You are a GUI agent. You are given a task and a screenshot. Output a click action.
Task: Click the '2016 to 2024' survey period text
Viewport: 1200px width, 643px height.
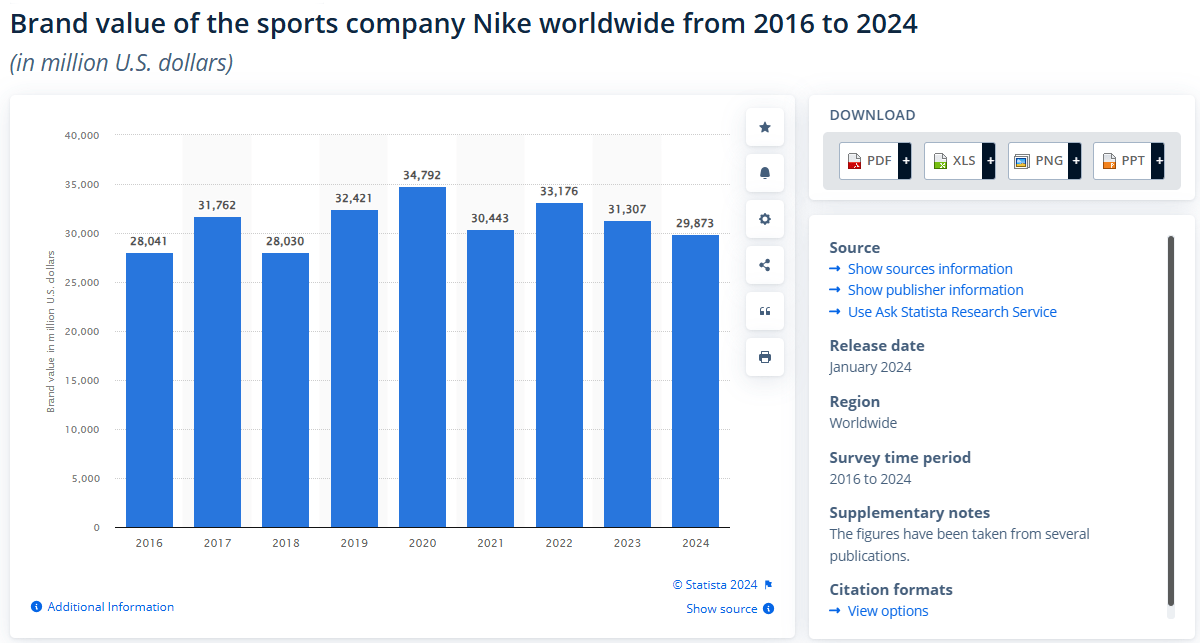click(870, 479)
